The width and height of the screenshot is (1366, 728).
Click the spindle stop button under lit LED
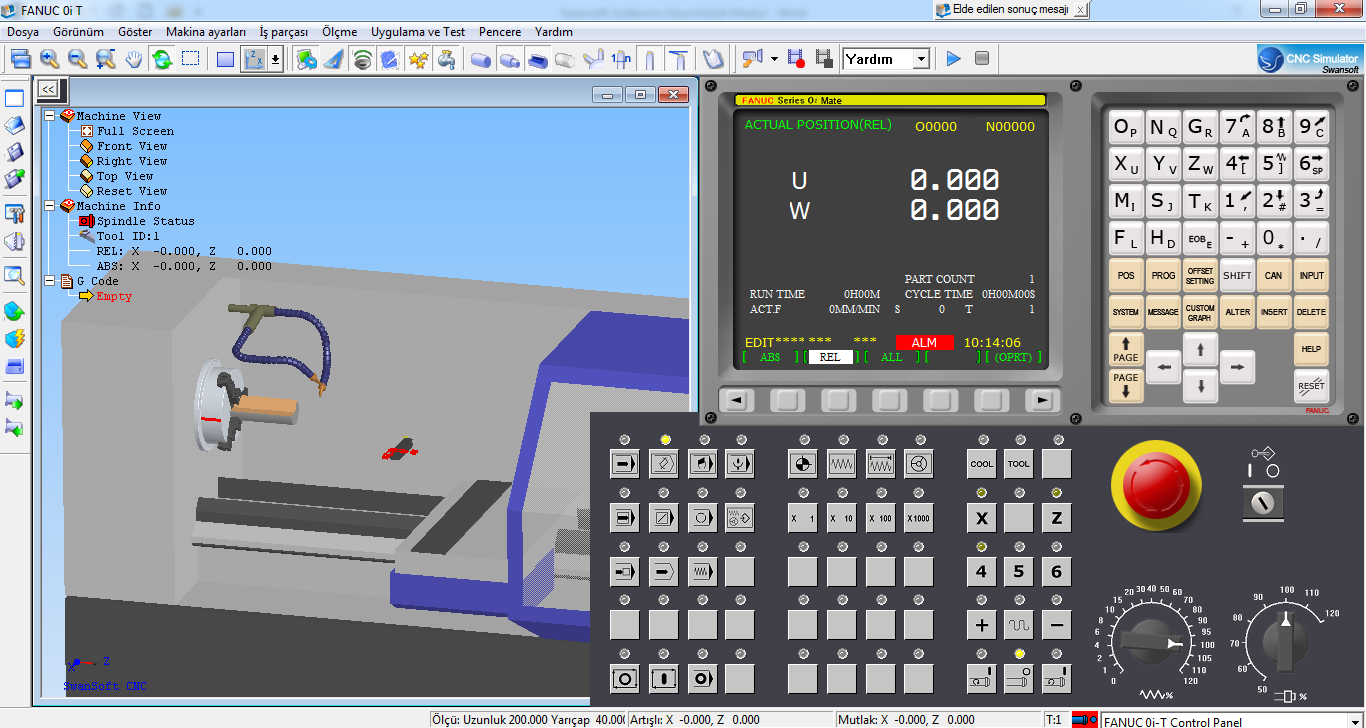pyautogui.click(x=1018, y=679)
